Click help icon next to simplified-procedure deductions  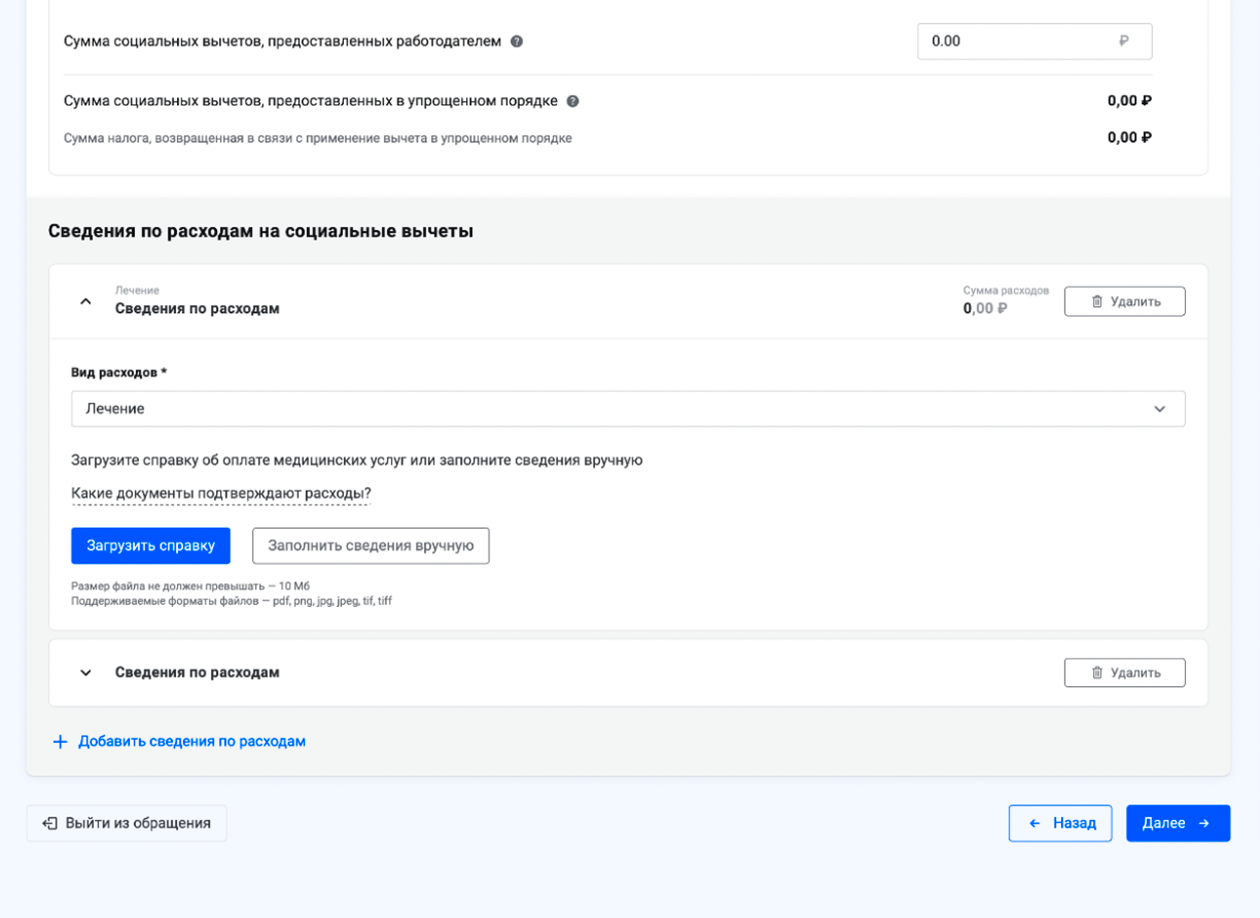tap(573, 101)
